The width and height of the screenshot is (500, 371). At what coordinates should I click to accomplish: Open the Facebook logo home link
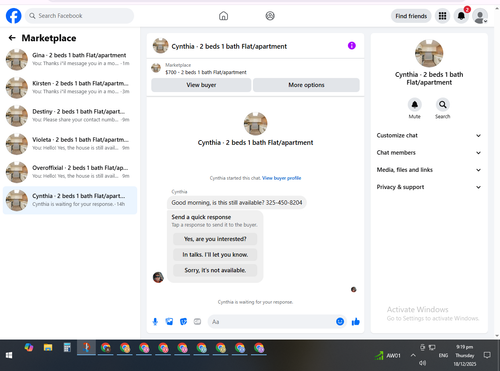point(14,16)
